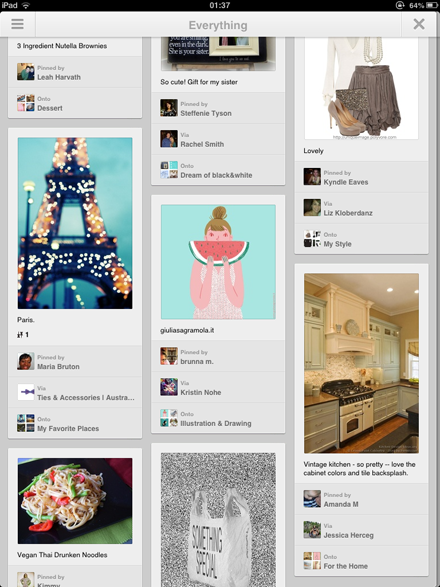Tap Rachel Smith's avatar picture

pyautogui.click(x=169, y=139)
